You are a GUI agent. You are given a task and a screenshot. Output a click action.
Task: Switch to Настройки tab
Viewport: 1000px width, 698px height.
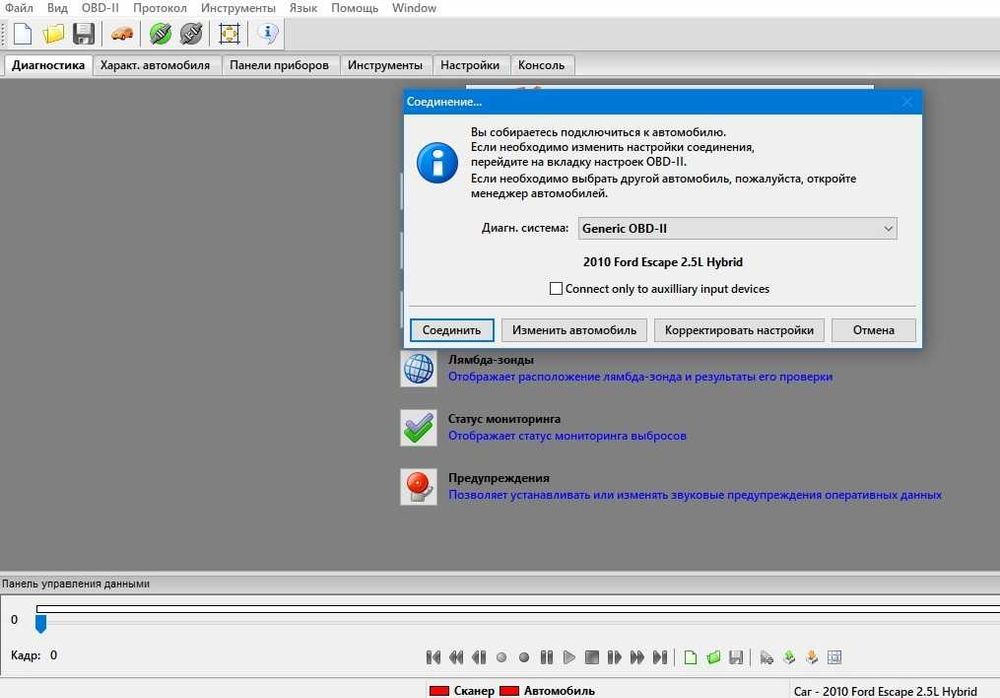click(470, 65)
